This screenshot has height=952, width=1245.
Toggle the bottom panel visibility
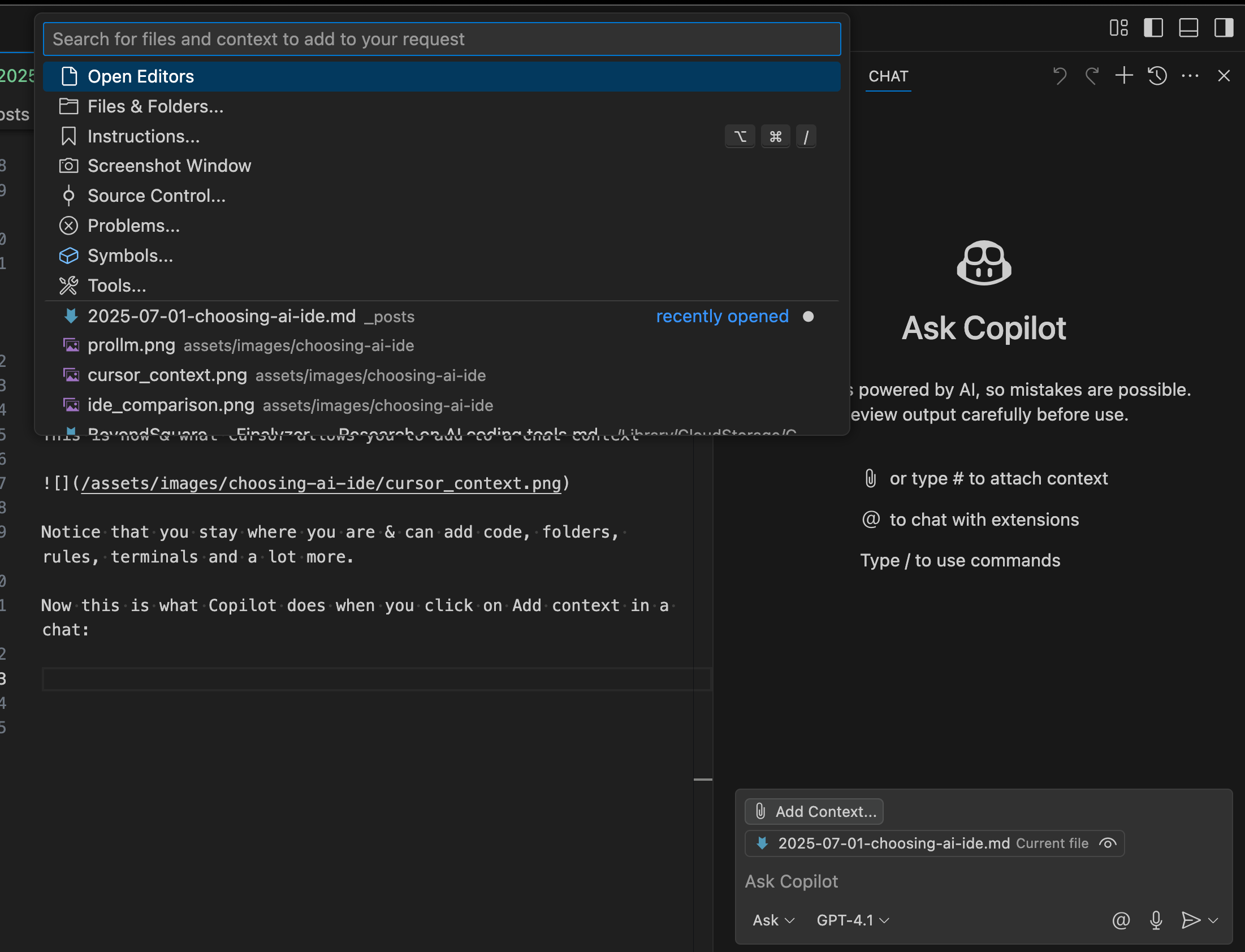coord(1188,28)
